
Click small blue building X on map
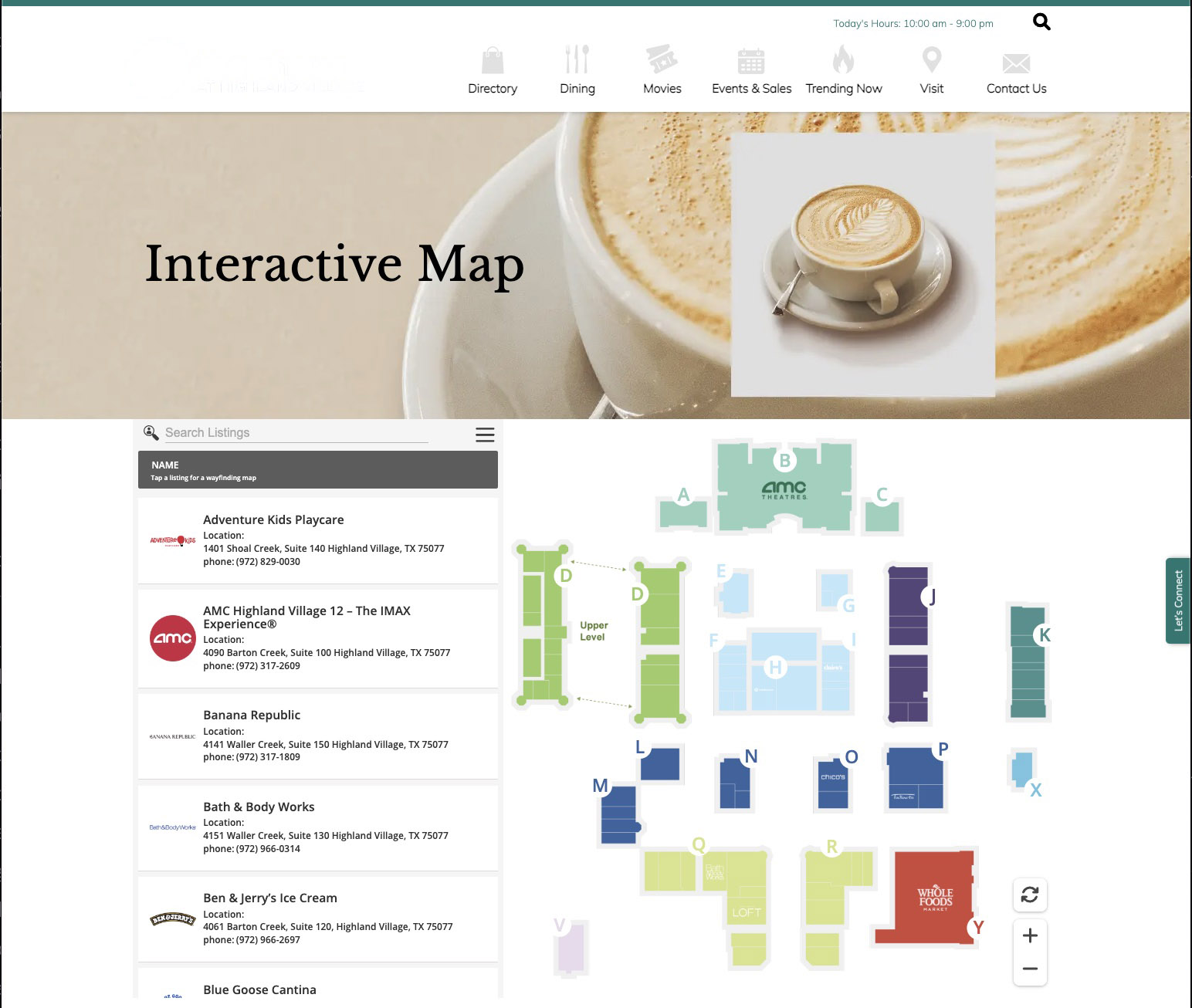[x=1022, y=769]
